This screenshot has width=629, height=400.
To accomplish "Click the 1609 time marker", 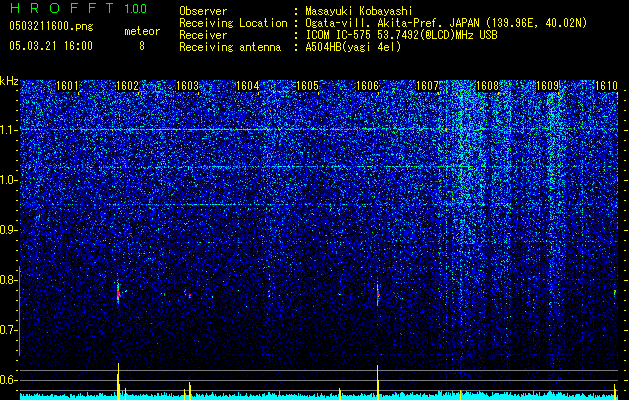I will [x=547, y=86].
